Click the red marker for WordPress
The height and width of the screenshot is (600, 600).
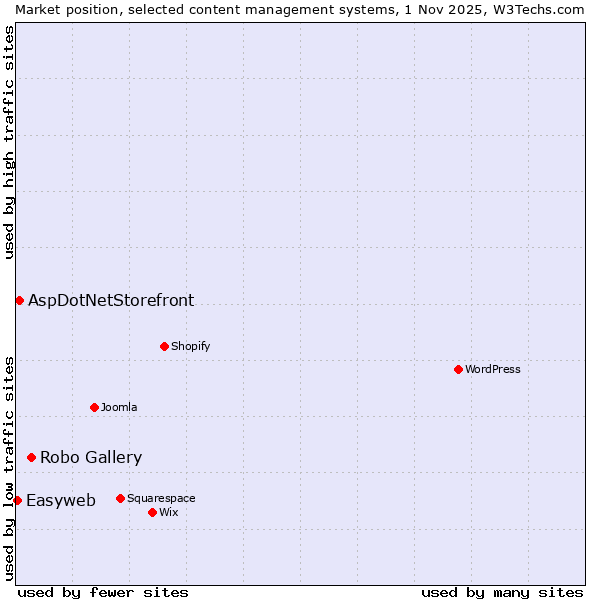pyautogui.click(x=458, y=369)
